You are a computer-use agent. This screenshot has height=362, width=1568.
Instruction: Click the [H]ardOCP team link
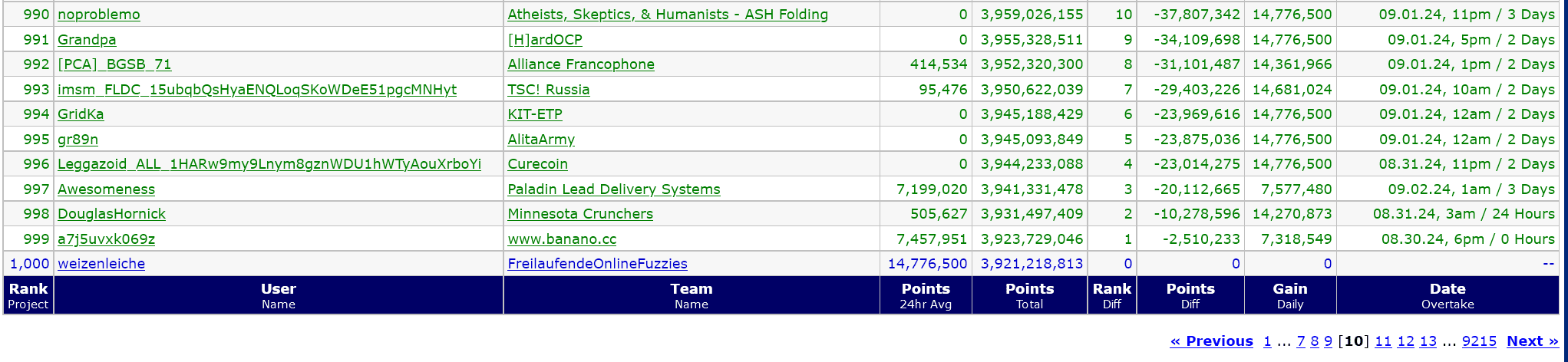click(544, 40)
